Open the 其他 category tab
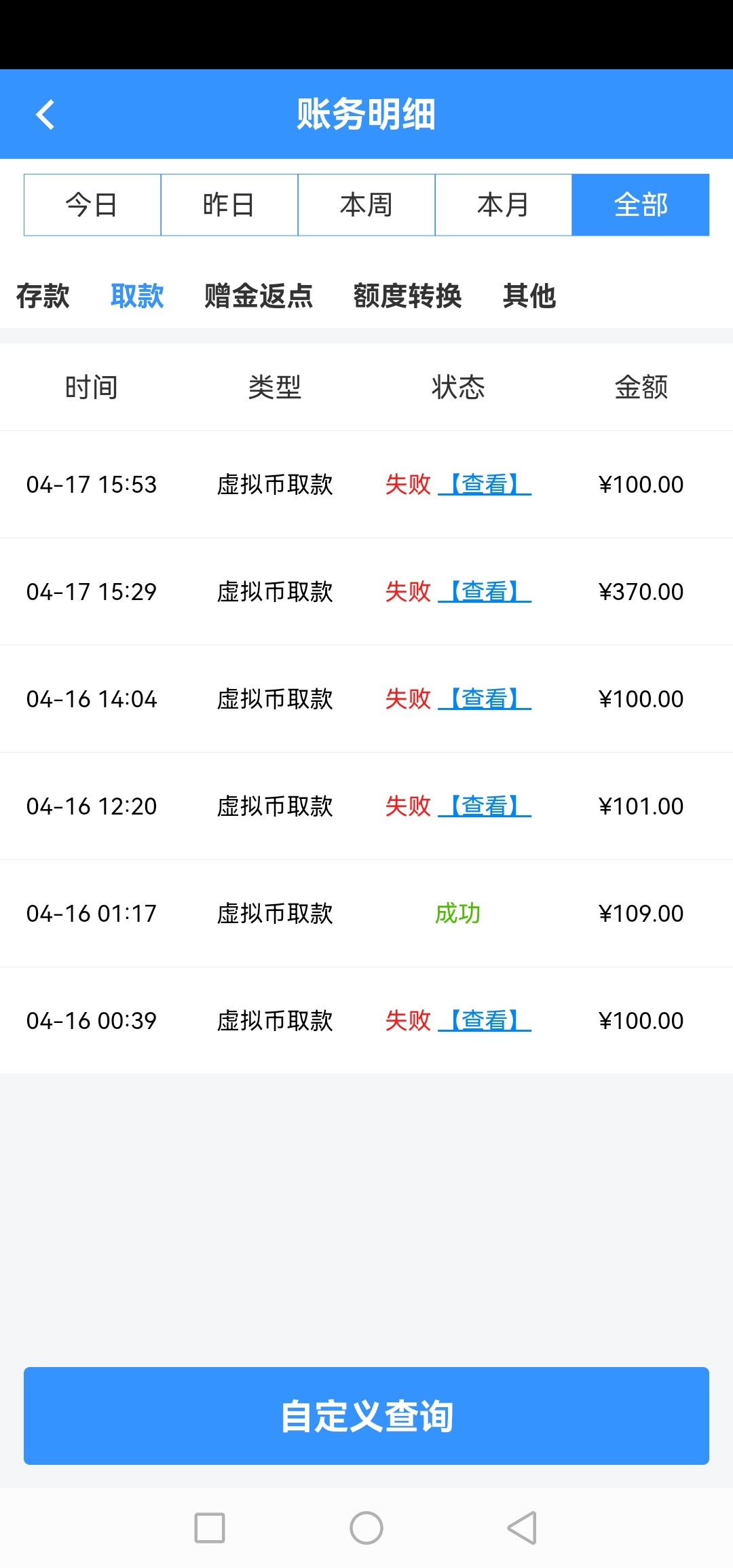 [529, 296]
